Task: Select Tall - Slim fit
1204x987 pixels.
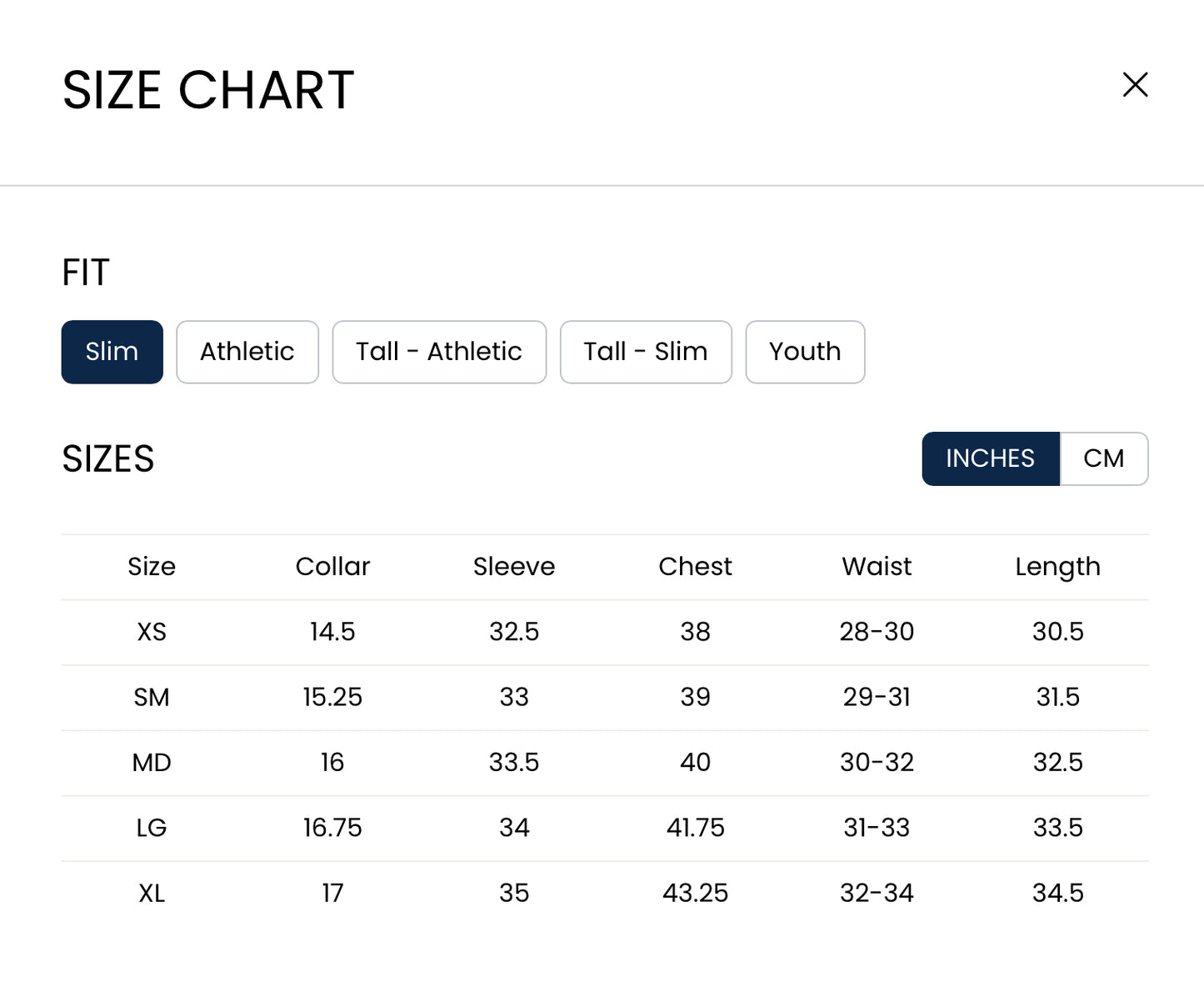Action: pyautogui.click(x=646, y=352)
